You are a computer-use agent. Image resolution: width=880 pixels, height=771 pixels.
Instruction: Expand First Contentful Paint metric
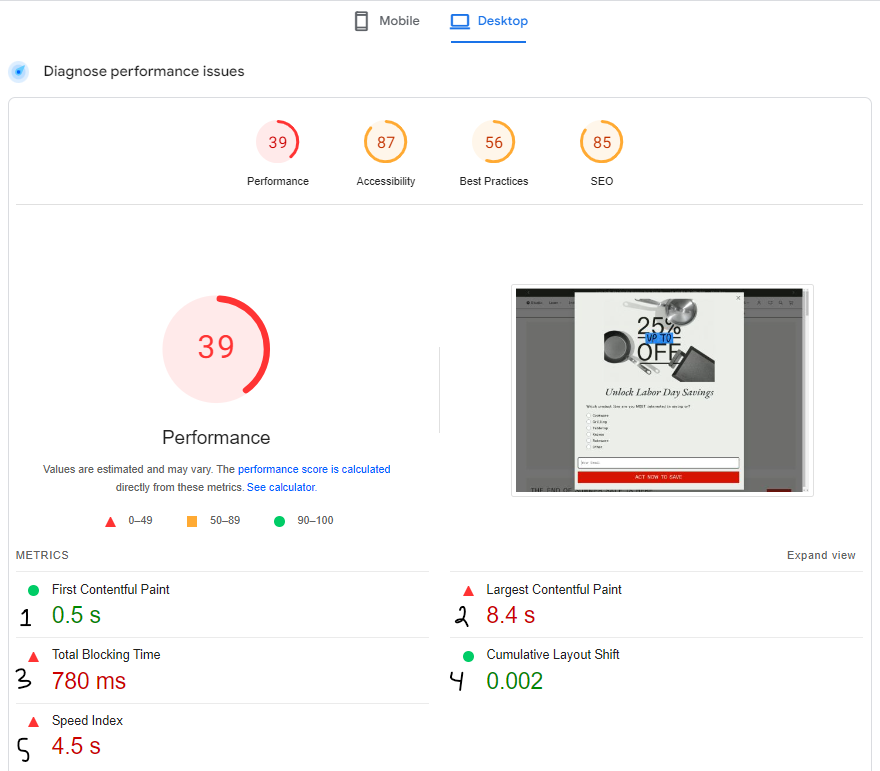click(222, 604)
